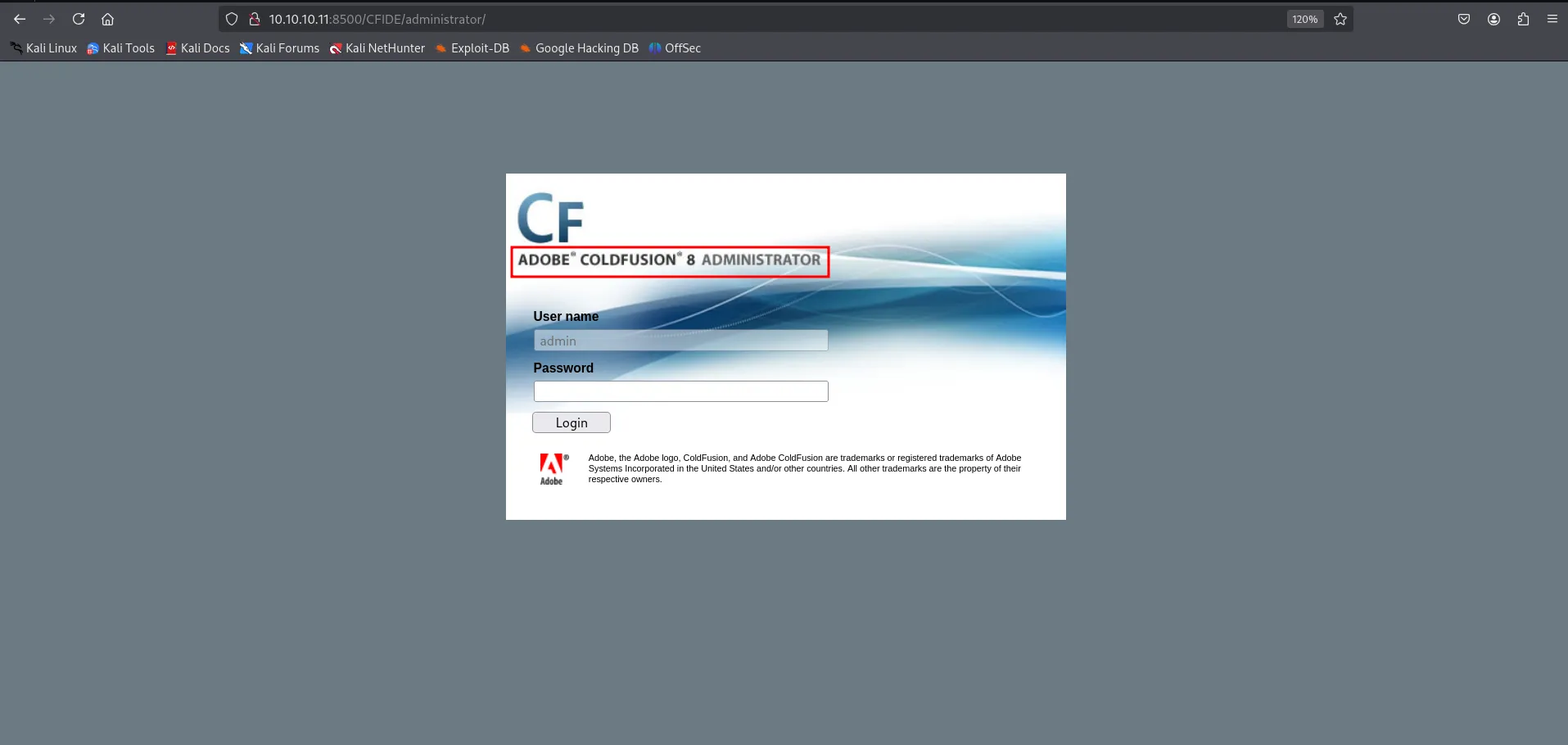
Task: Click the CF ColdFusion logo
Action: [550, 218]
